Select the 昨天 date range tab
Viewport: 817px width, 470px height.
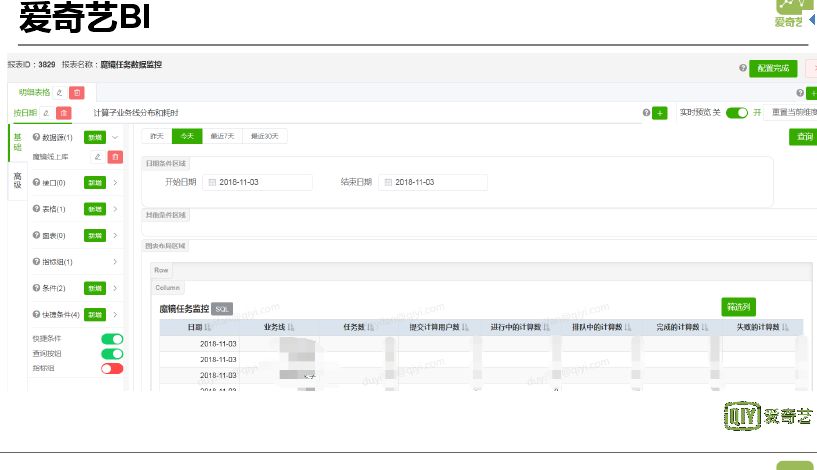pyautogui.click(x=157, y=136)
